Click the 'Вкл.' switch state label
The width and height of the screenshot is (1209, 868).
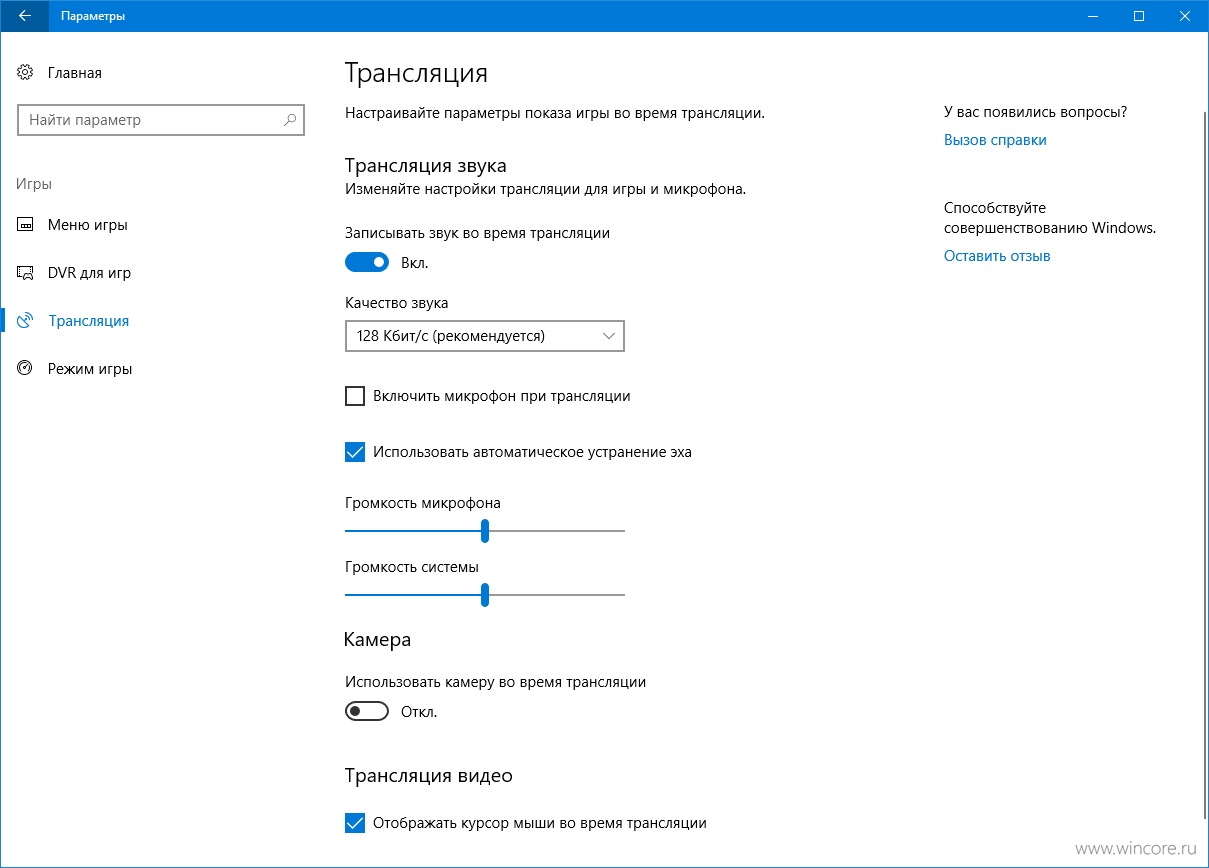(414, 263)
